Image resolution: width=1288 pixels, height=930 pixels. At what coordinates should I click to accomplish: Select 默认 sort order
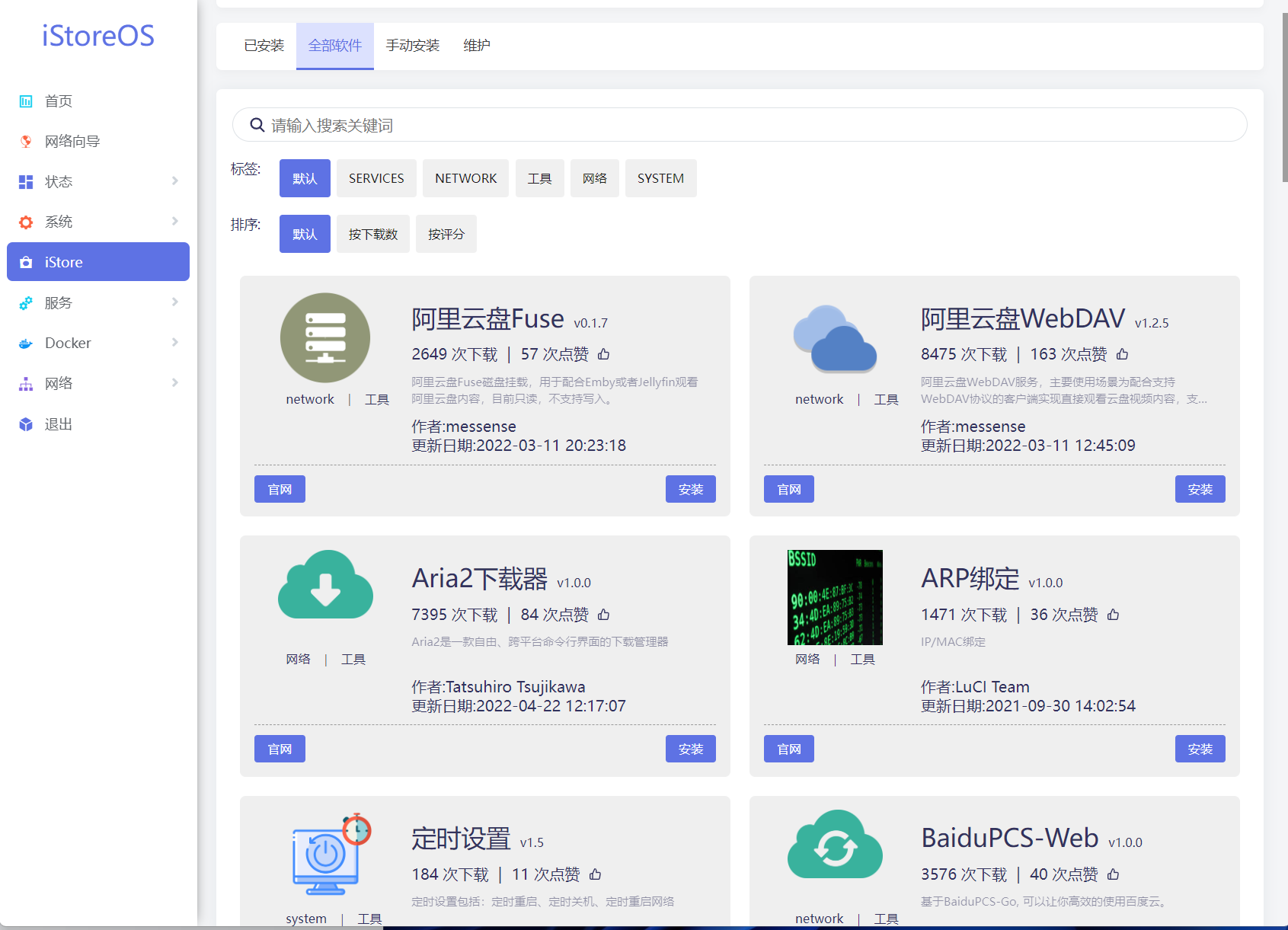305,234
